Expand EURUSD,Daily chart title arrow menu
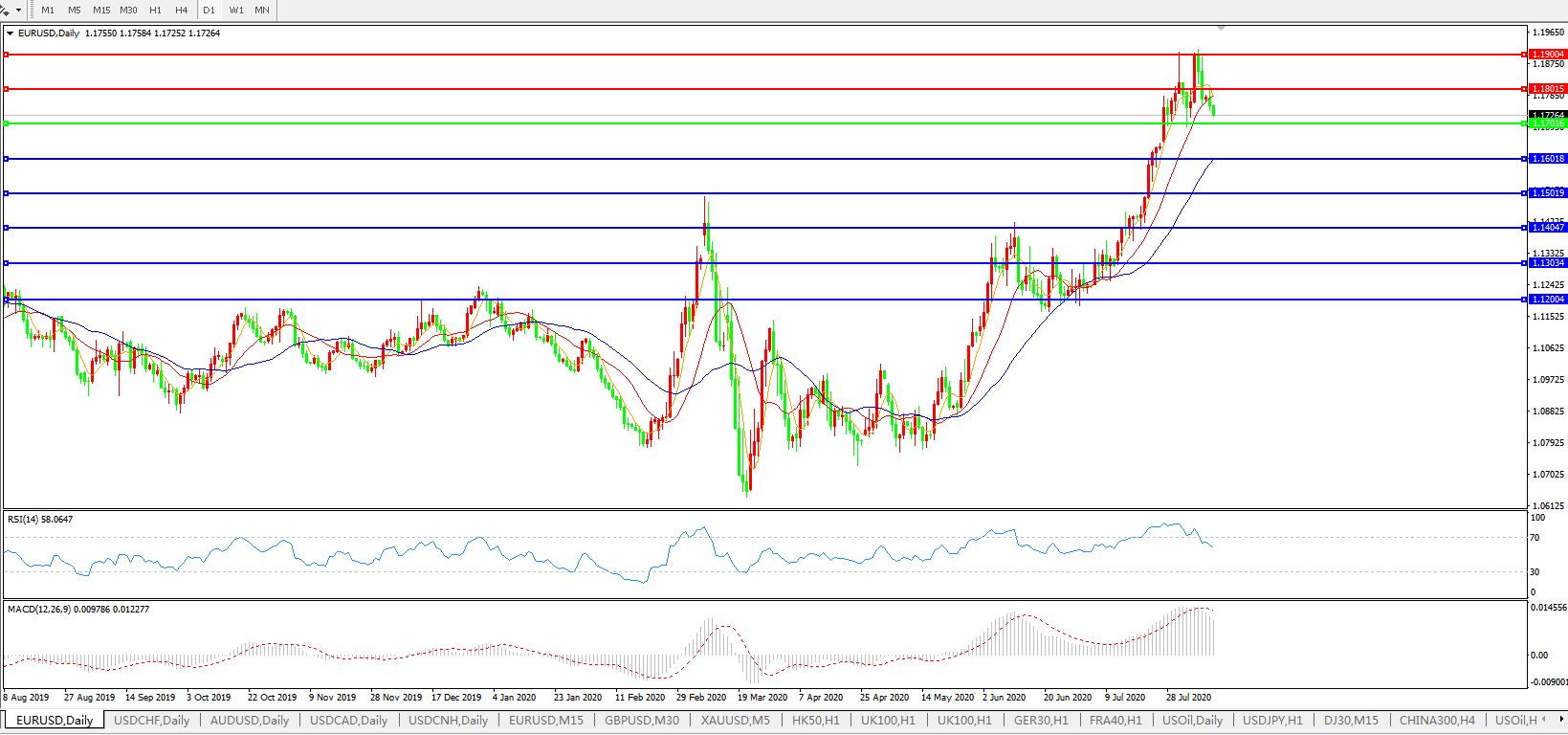 point(11,33)
